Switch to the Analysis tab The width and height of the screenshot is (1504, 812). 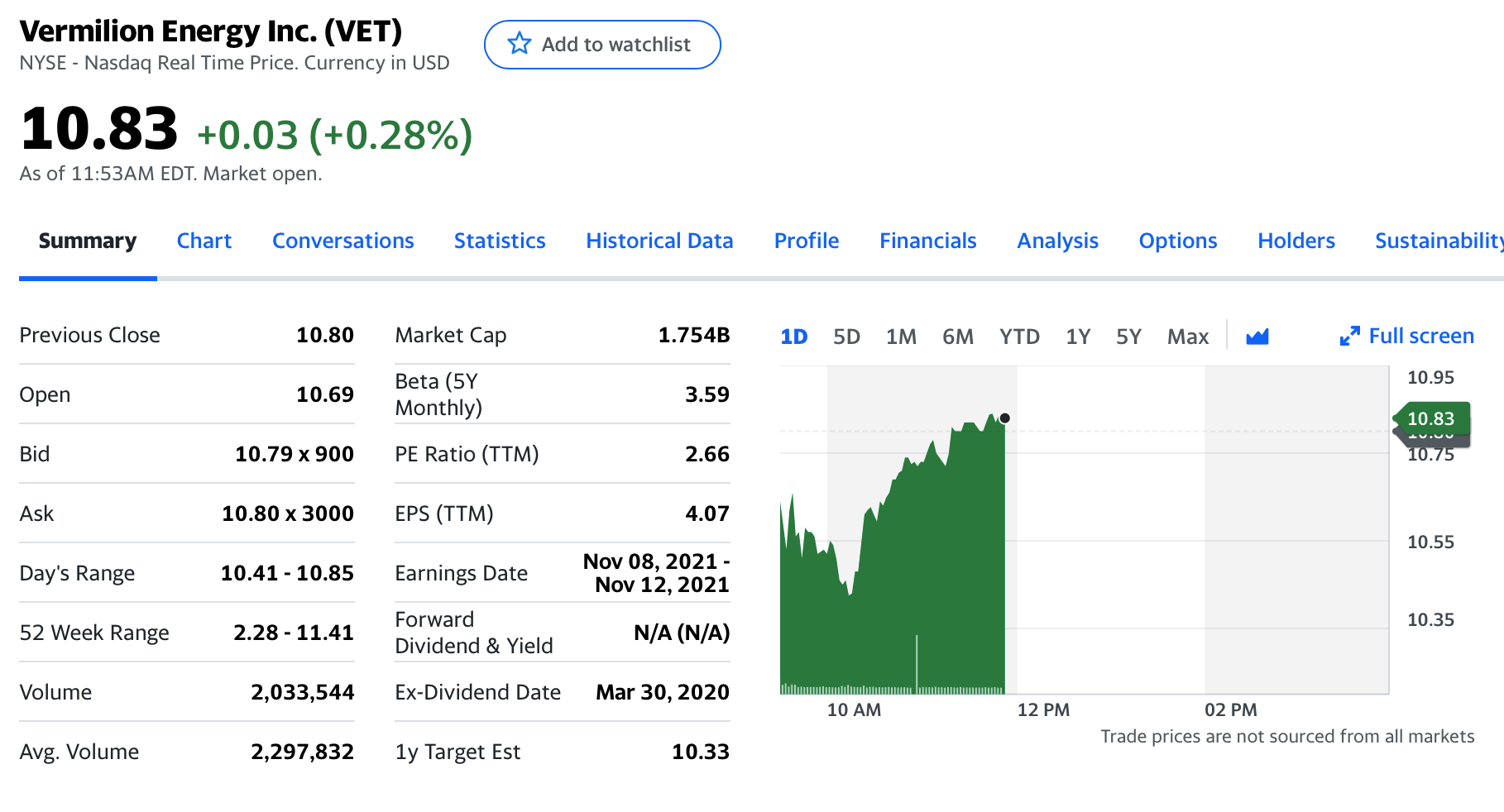pos(1058,241)
